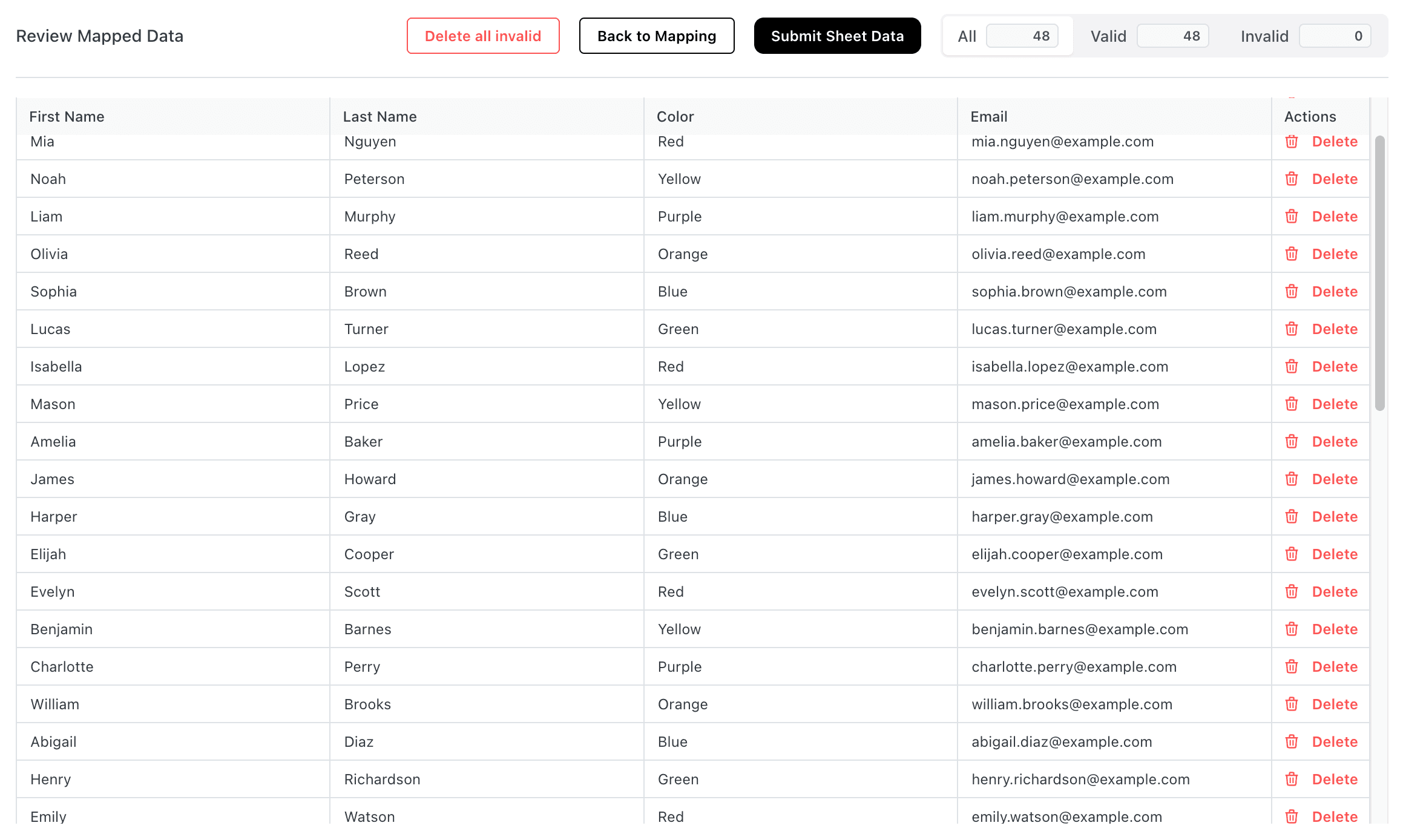Delete the Evelyn Scott row
This screenshot has width=1403, height=840.
point(1335,591)
